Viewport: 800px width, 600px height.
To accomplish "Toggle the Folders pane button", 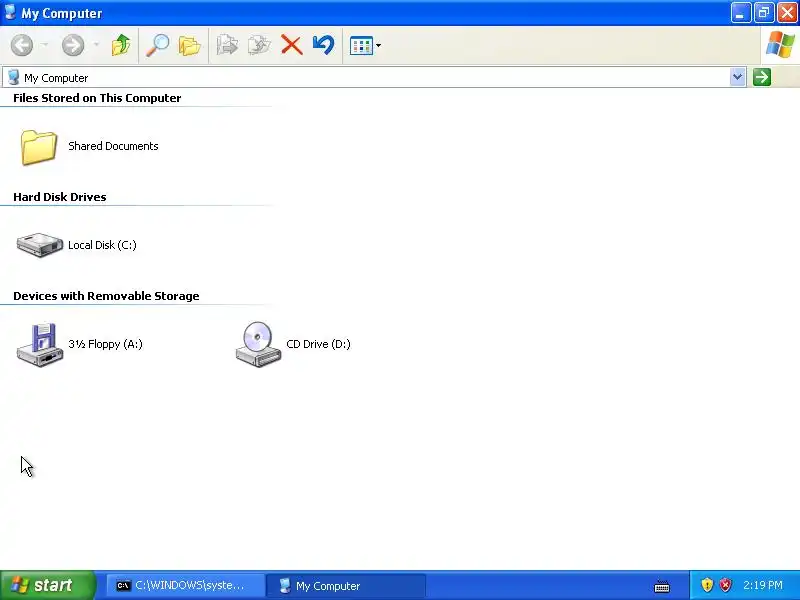I will pyautogui.click(x=189, y=45).
